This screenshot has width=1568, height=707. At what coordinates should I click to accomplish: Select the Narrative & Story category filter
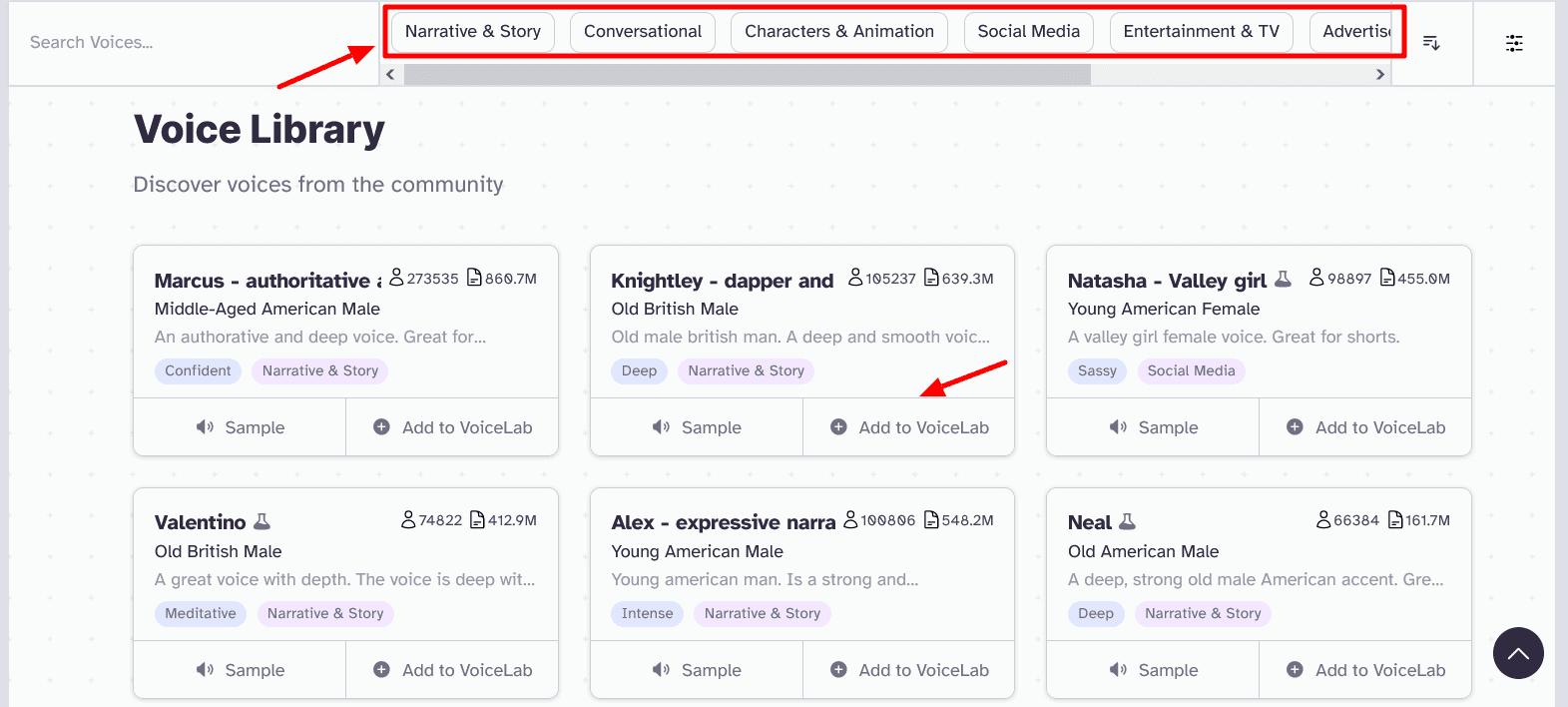pos(472,32)
